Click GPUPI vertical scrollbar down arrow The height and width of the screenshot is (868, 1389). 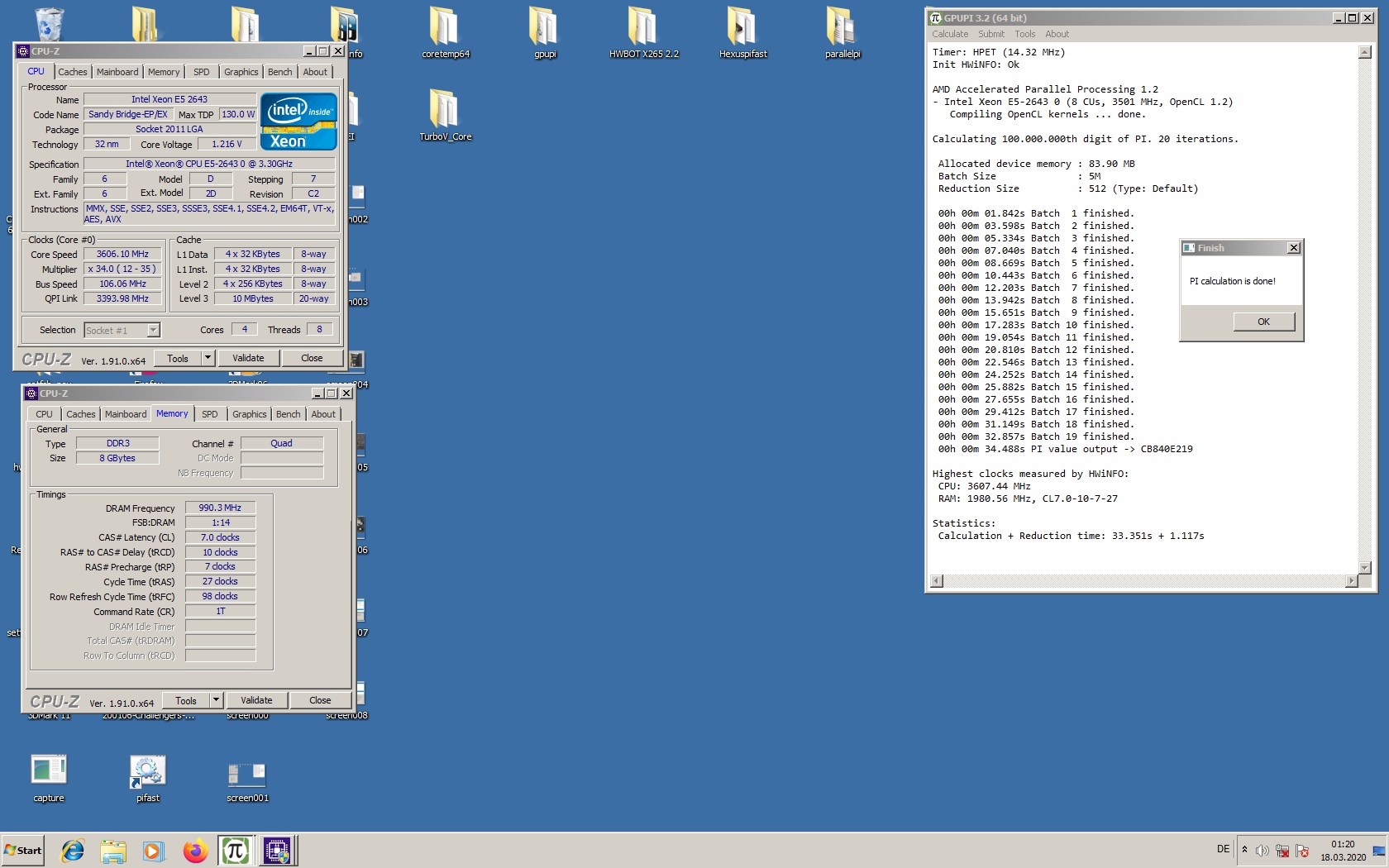[x=1364, y=567]
